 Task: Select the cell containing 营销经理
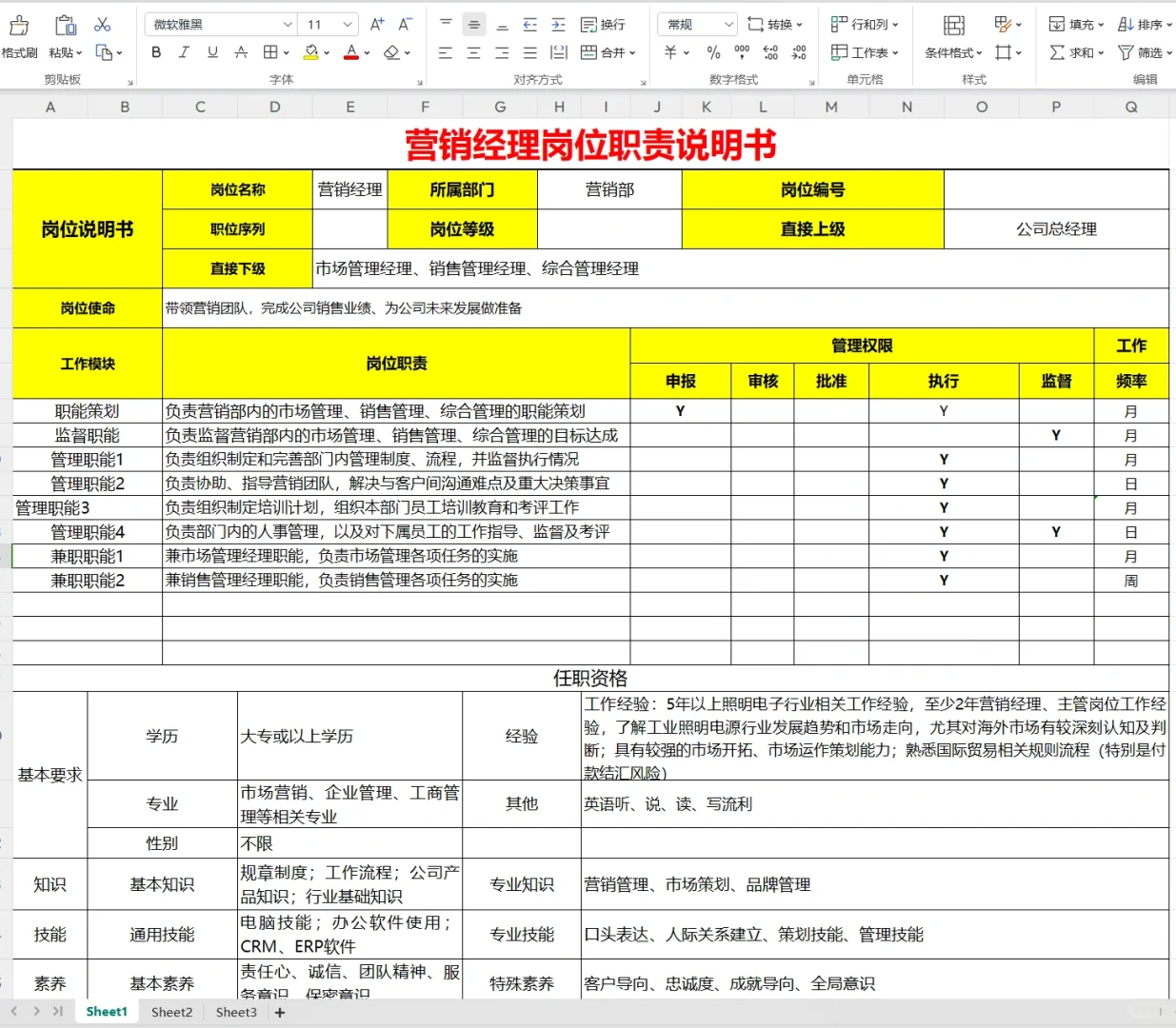(x=349, y=189)
